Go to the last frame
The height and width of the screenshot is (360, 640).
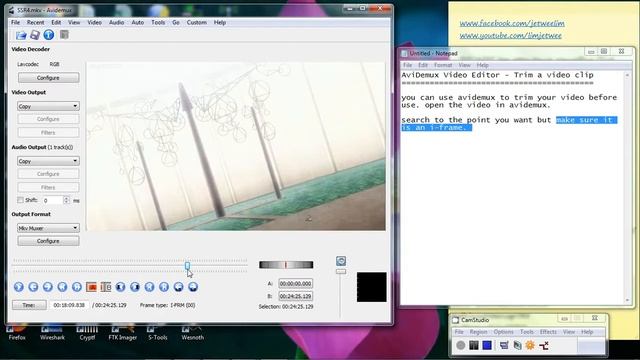click(164, 287)
